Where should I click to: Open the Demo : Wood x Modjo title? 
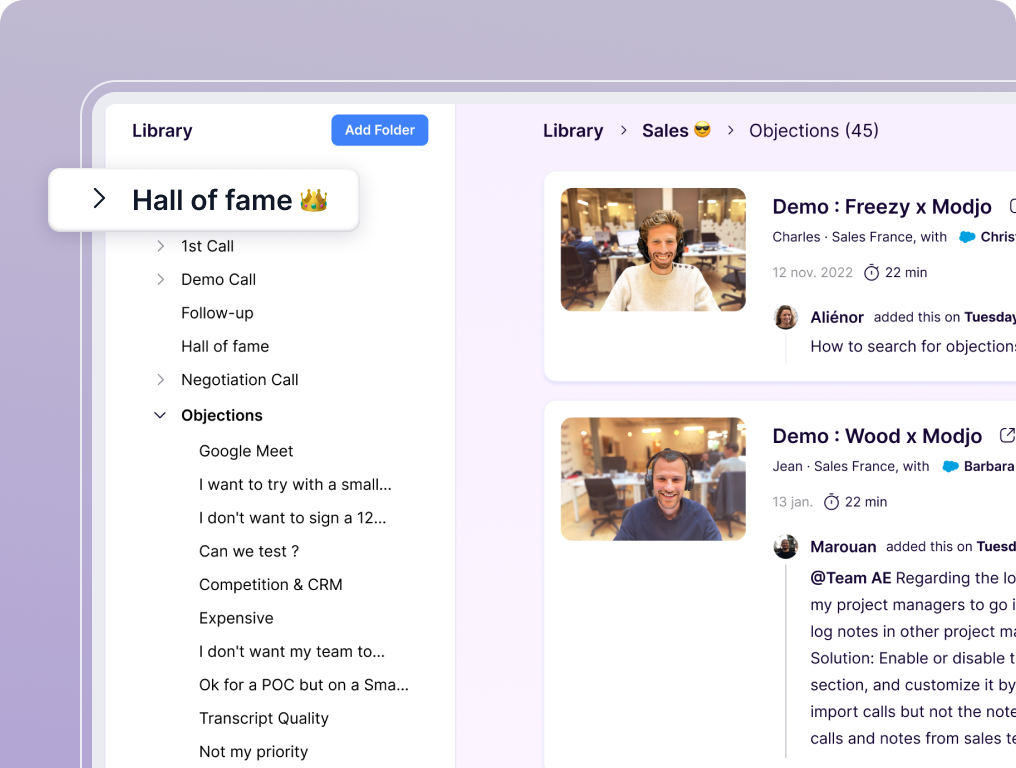877,436
